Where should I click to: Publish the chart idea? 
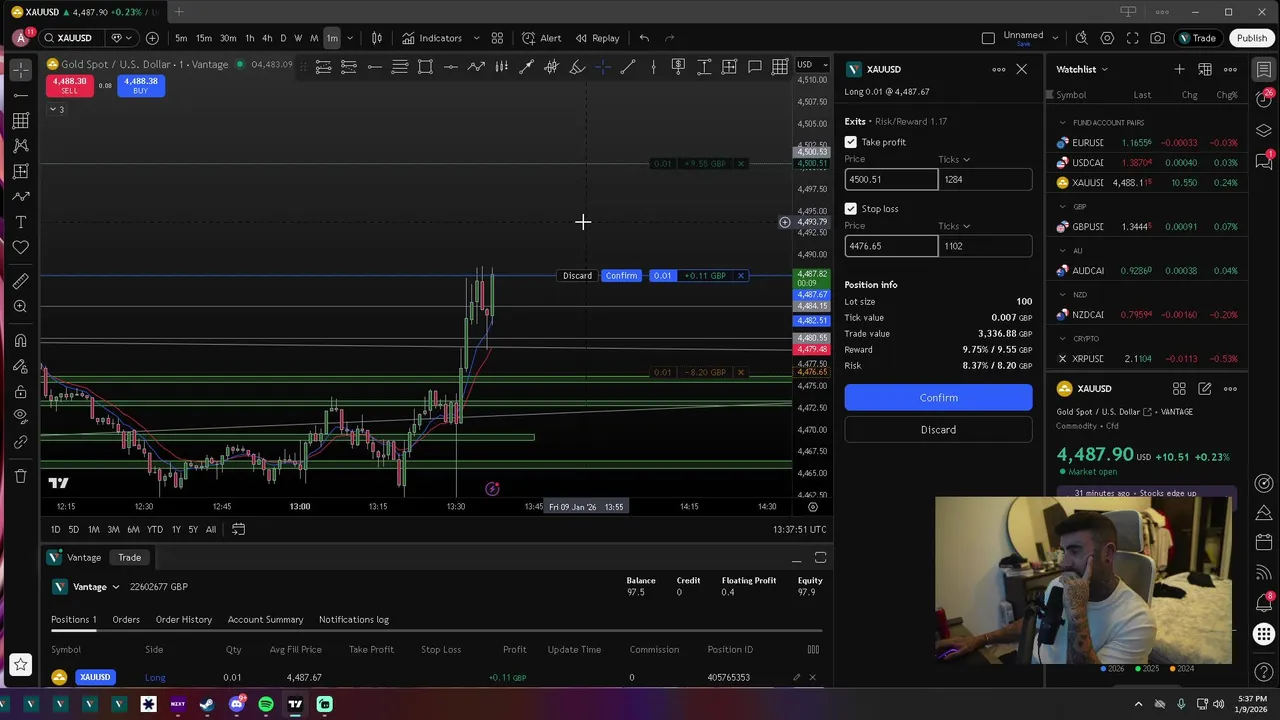[1251, 38]
